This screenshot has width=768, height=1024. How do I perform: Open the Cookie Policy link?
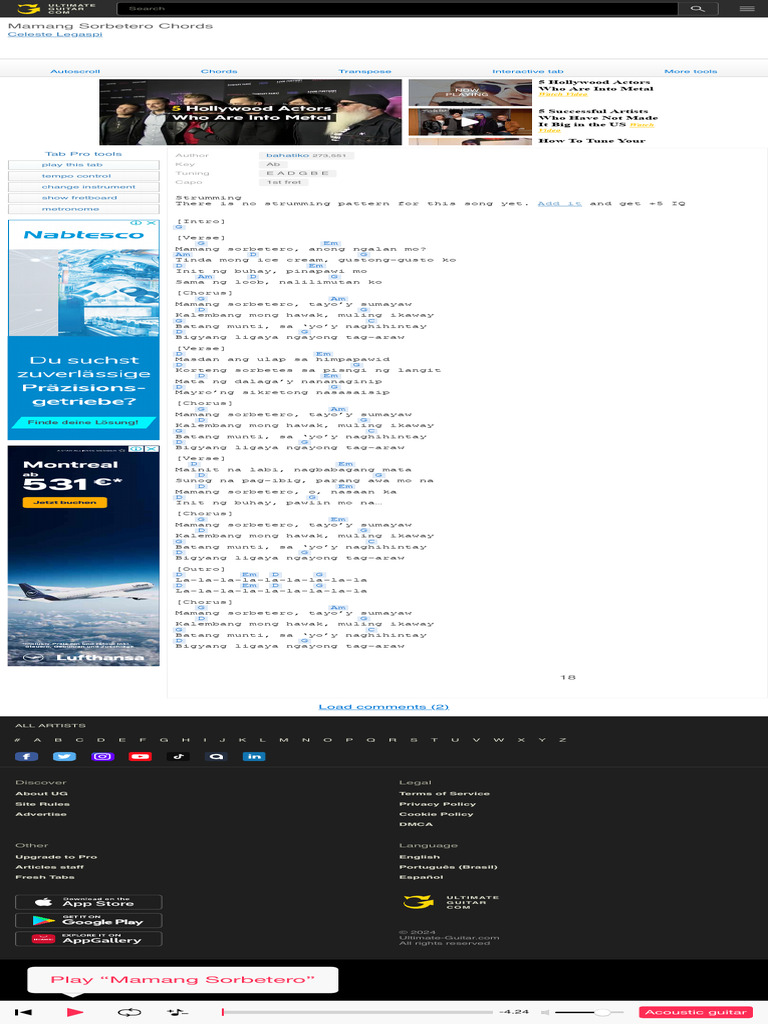click(436, 814)
